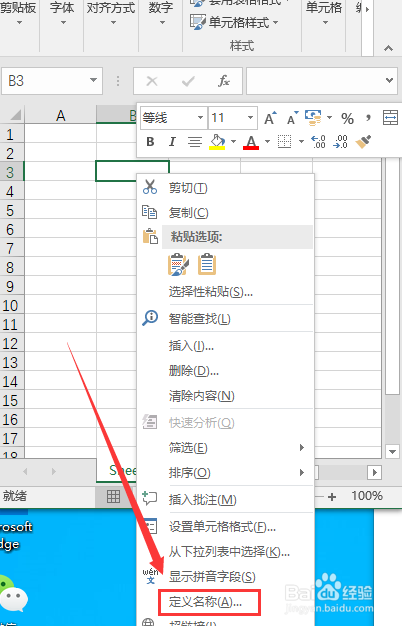Click the borders icon in mini toolbar
Screen dimensions: 402x626
click(x=284, y=141)
